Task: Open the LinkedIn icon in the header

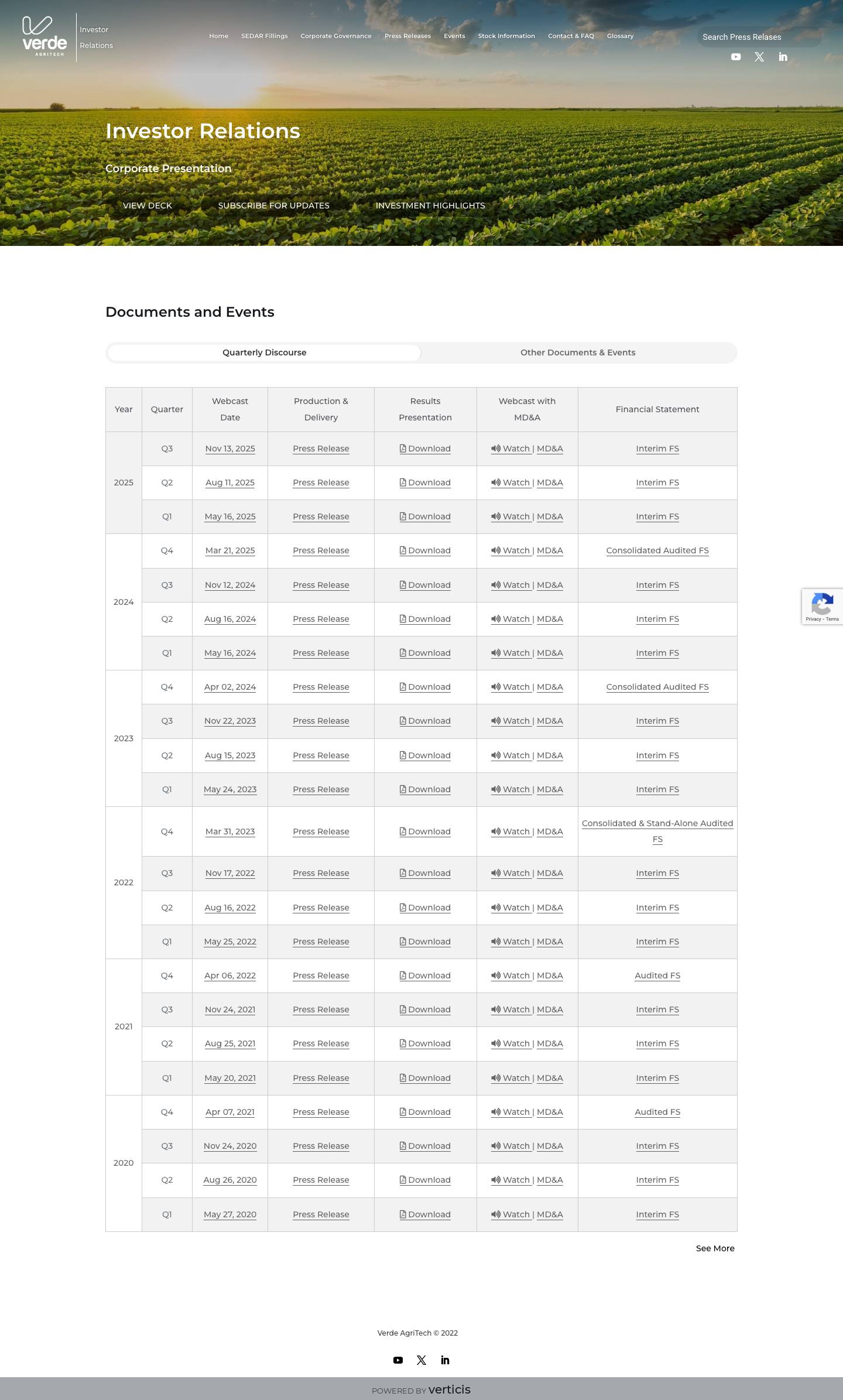Action: (x=783, y=57)
